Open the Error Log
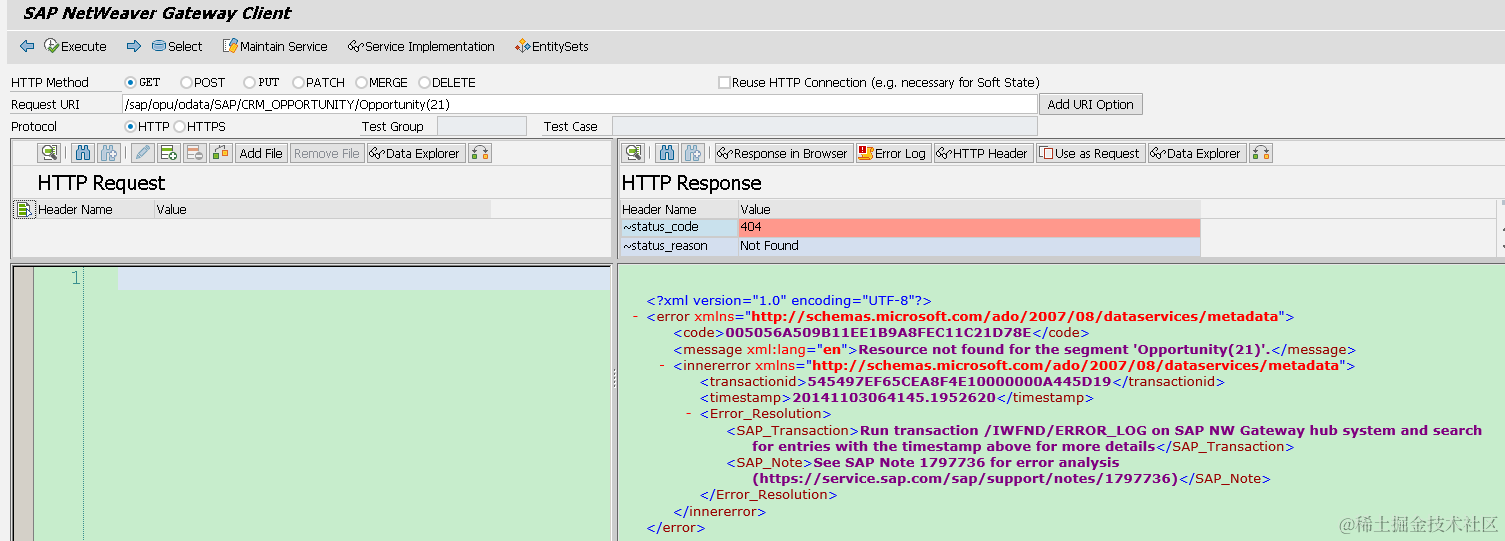1505x541 pixels. pos(894,153)
